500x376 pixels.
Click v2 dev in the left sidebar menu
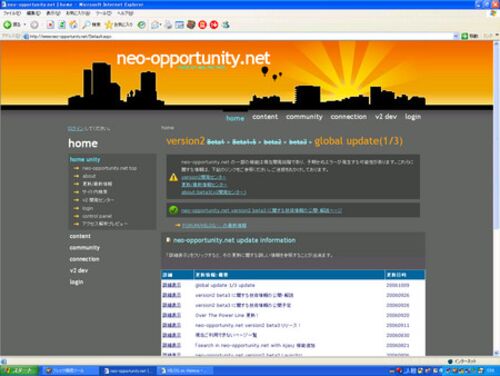click(x=79, y=270)
